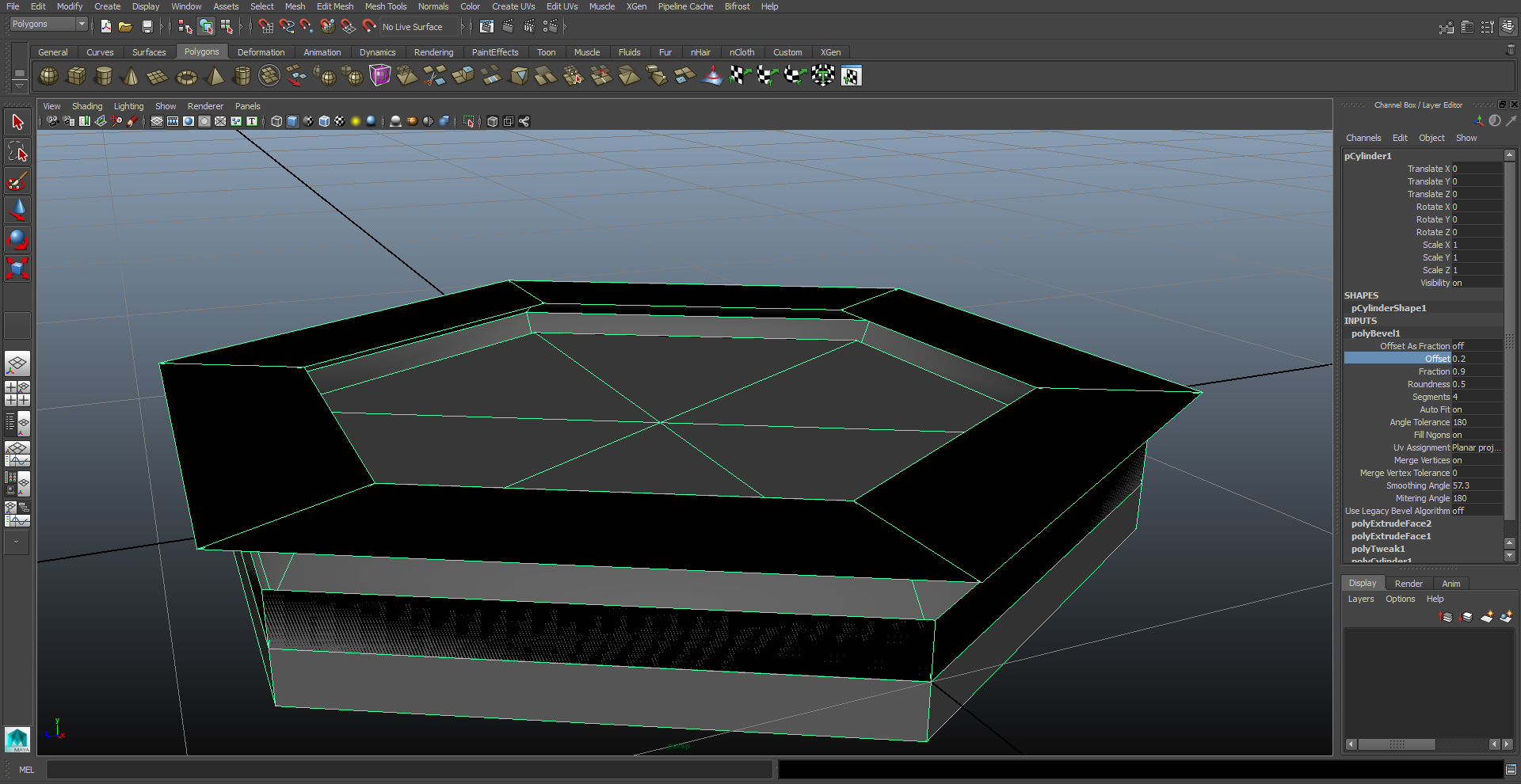
Task: Switch to the Rendering shelf tab
Action: pos(434,52)
